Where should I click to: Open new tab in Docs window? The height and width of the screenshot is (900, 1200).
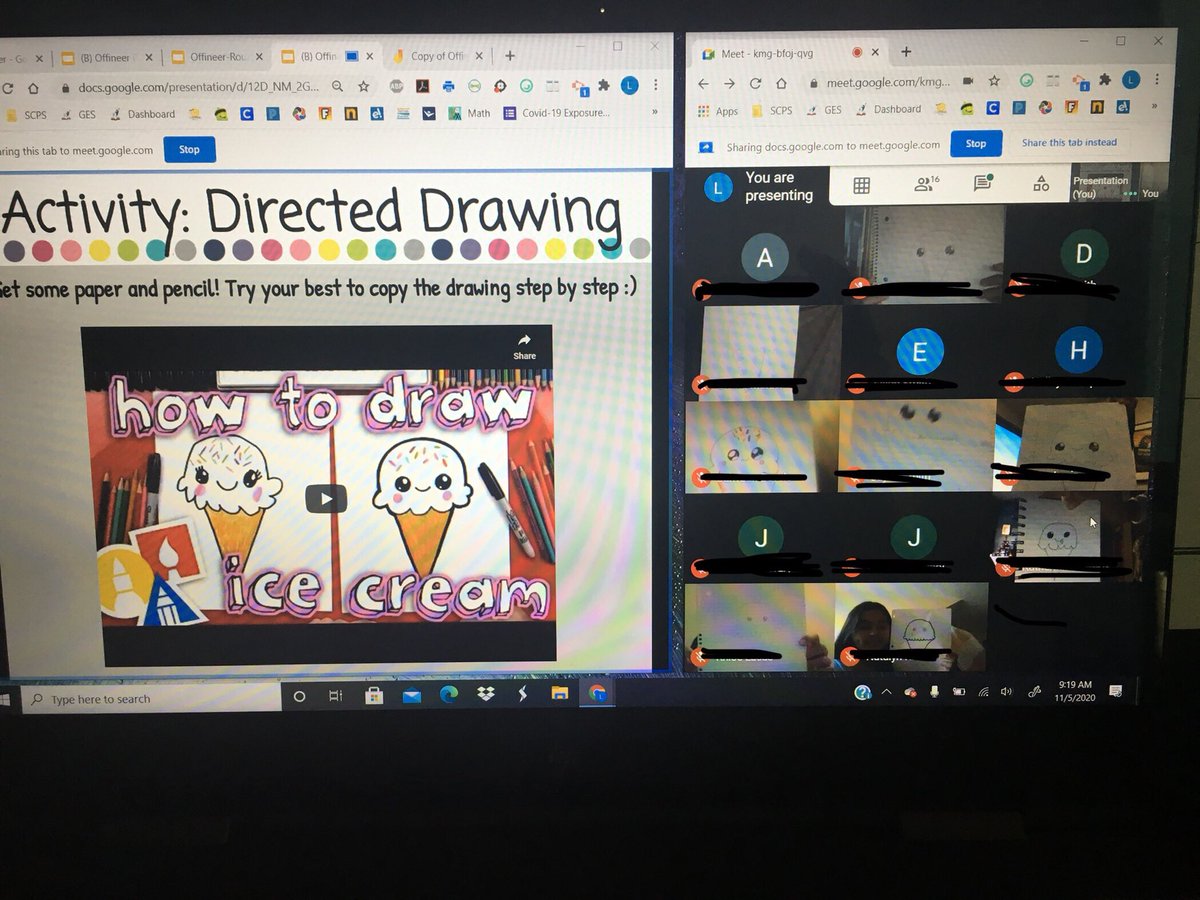coord(509,56)
